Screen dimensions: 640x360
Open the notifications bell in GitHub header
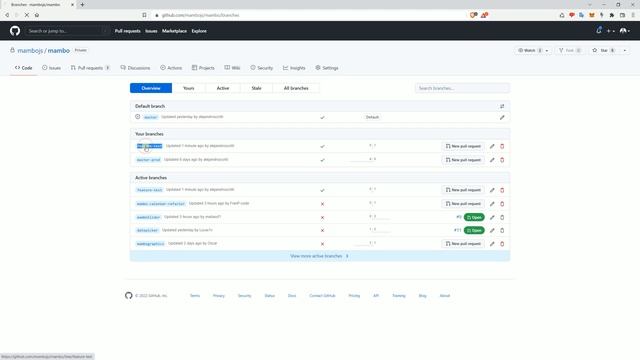point(599,31)
